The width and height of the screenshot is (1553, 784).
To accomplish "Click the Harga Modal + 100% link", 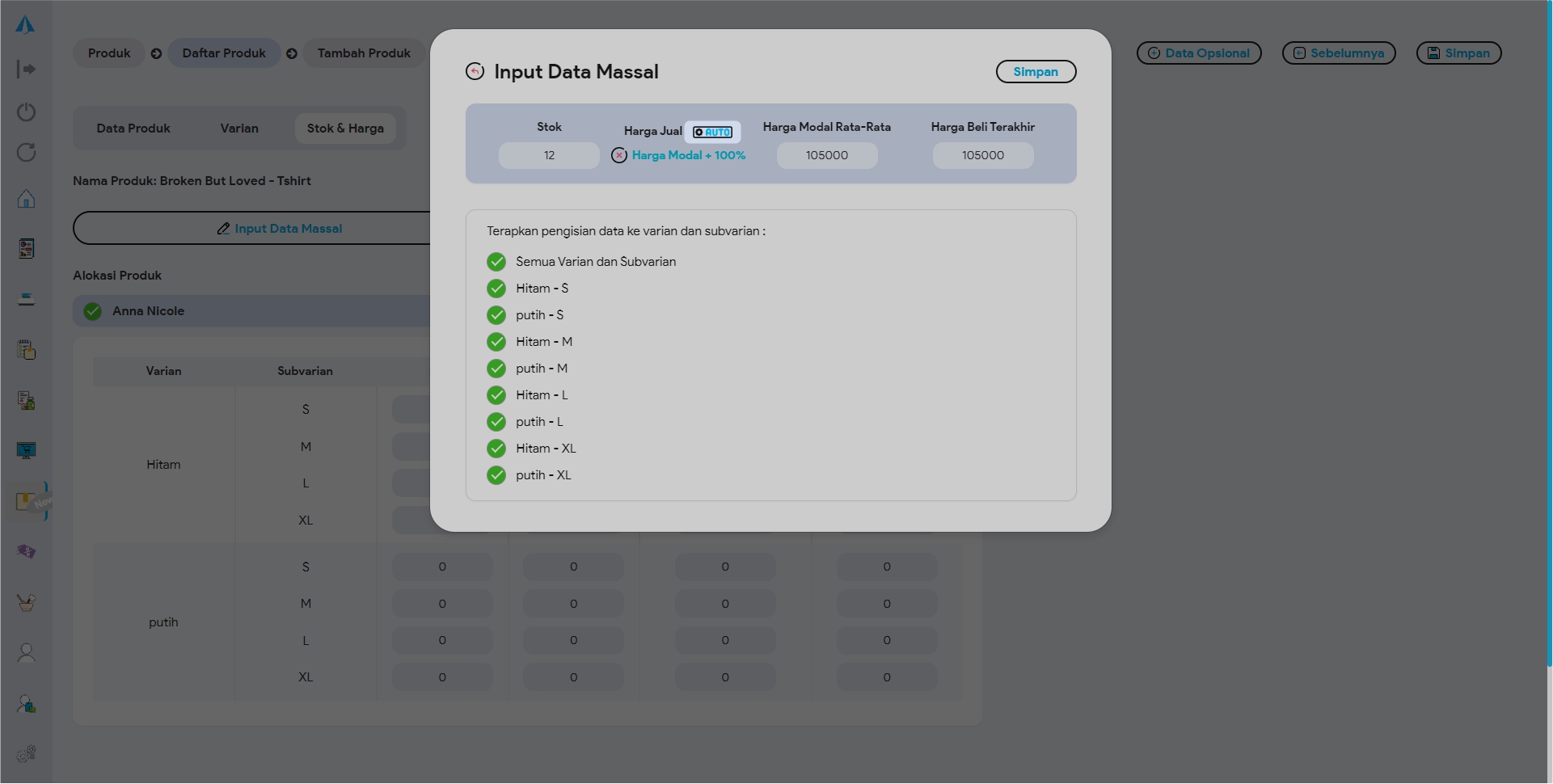I will [688, 155].
